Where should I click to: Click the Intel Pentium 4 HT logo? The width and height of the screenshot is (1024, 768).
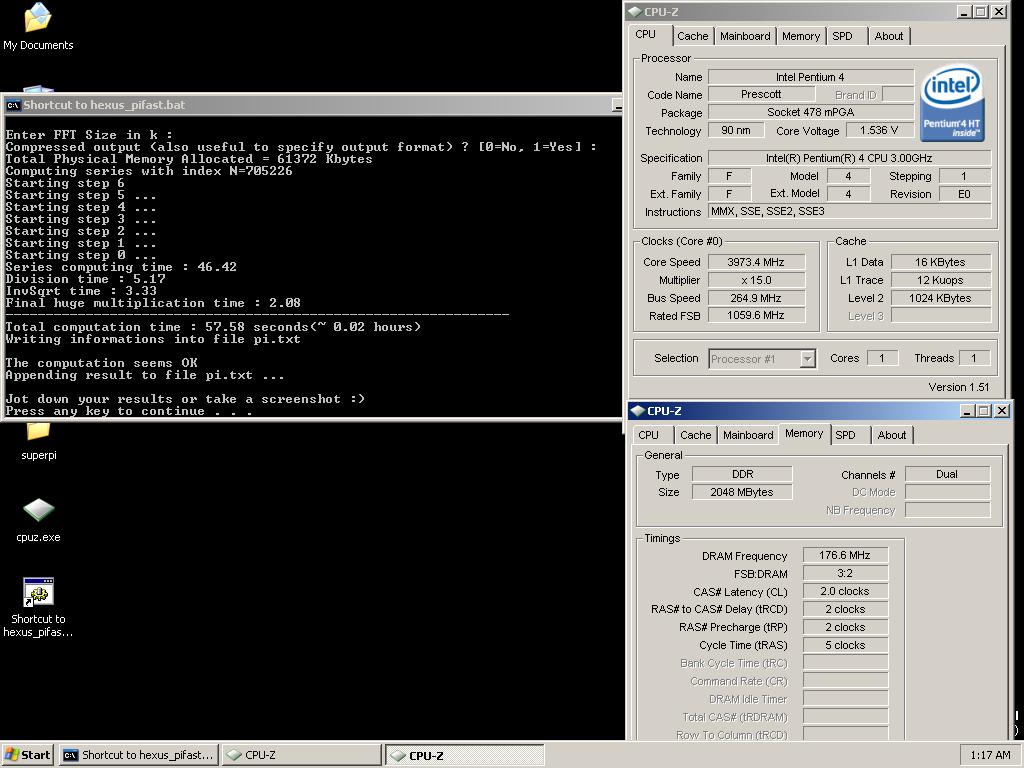pyautogui.click(x=952, y=103)
